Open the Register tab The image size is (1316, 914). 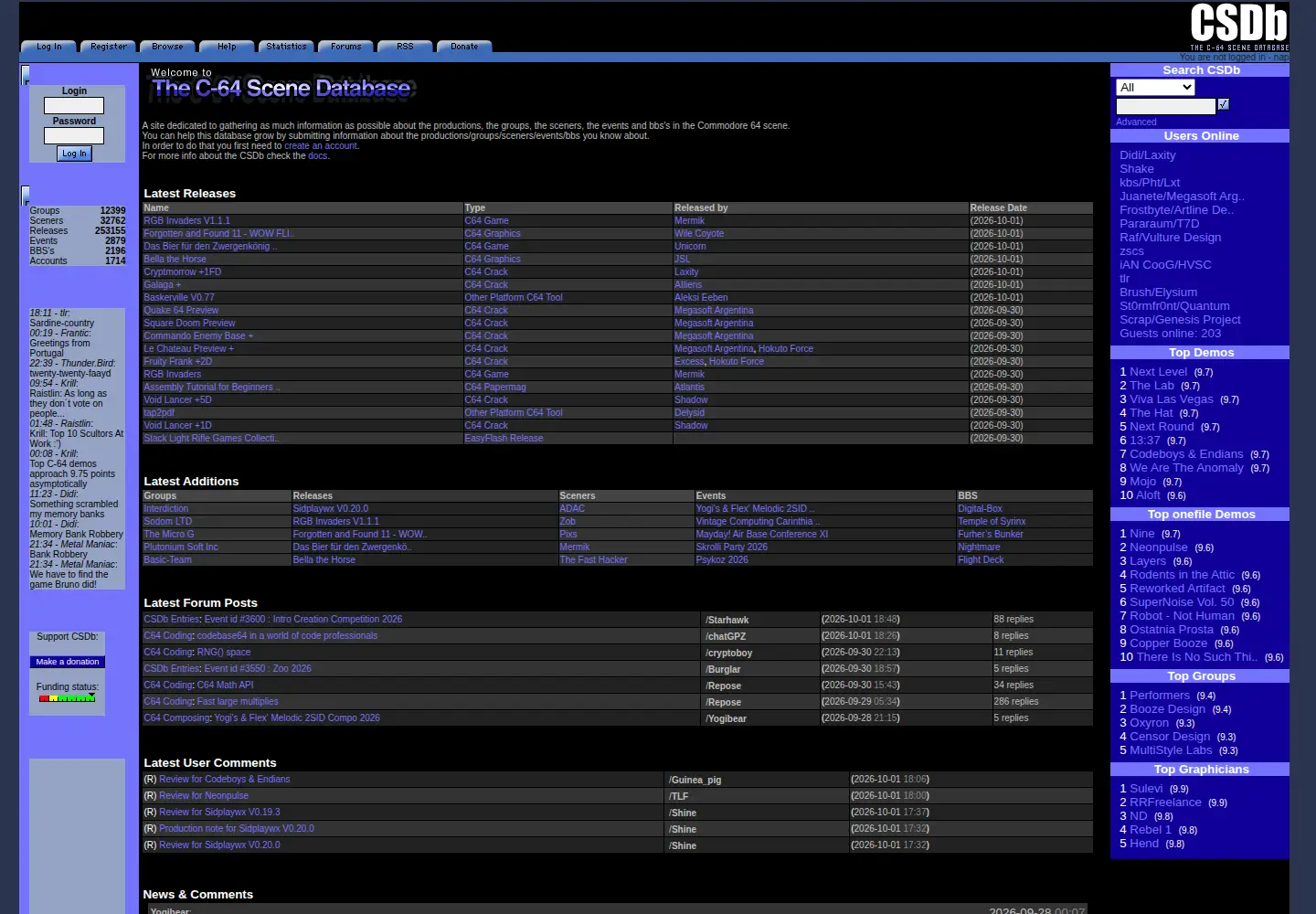point(109,47)
